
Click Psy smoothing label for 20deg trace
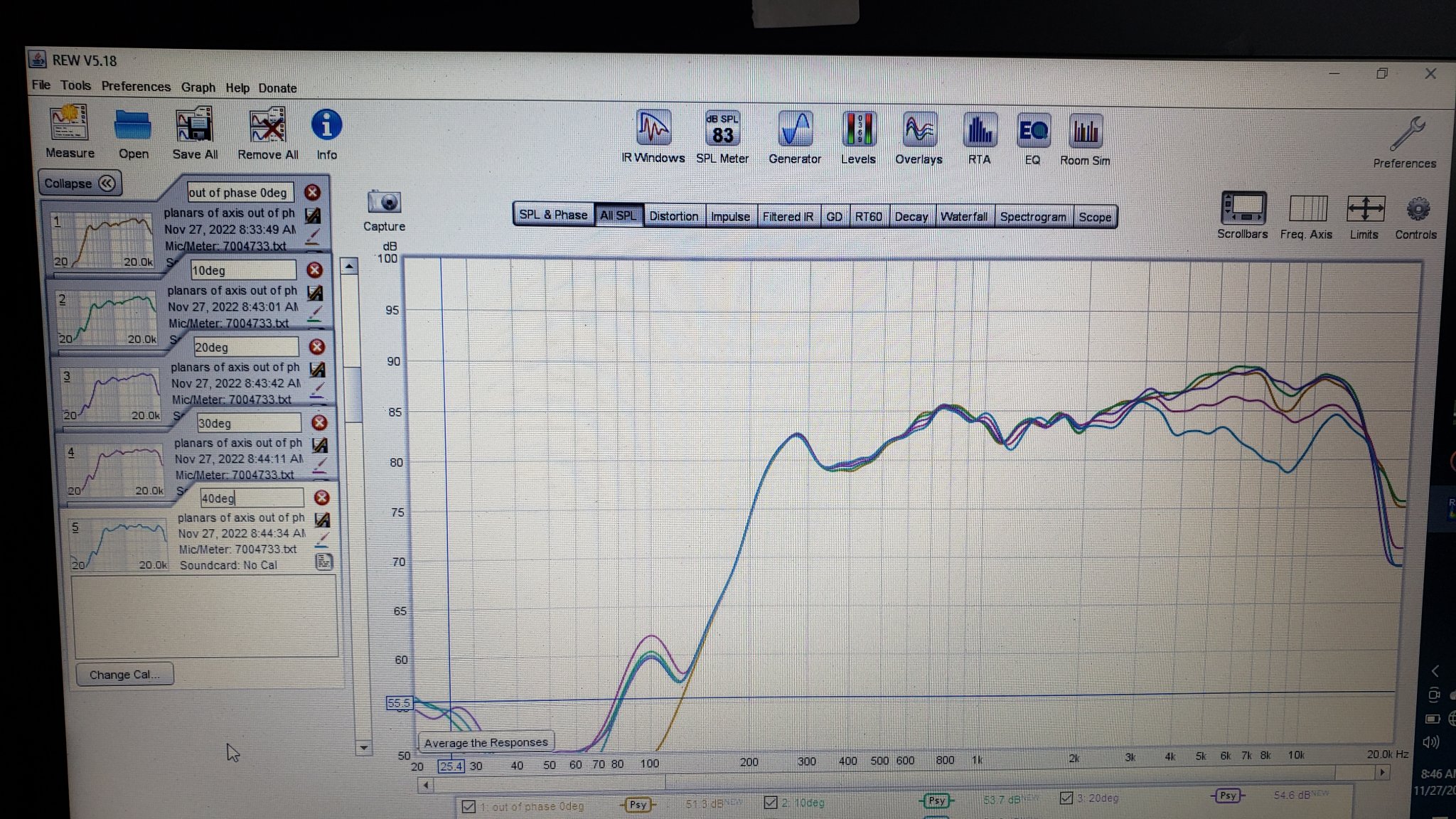[1228, 796]
